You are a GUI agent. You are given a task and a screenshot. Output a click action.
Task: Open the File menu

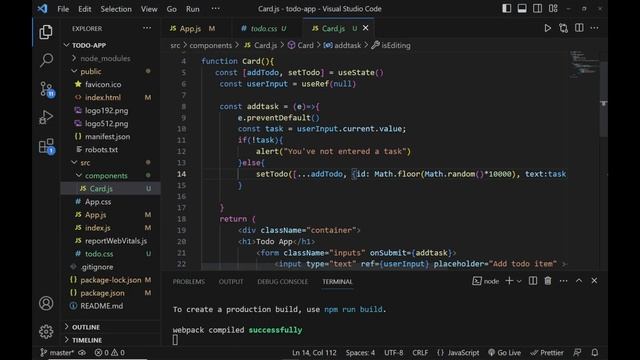click(x=63, y=9)
